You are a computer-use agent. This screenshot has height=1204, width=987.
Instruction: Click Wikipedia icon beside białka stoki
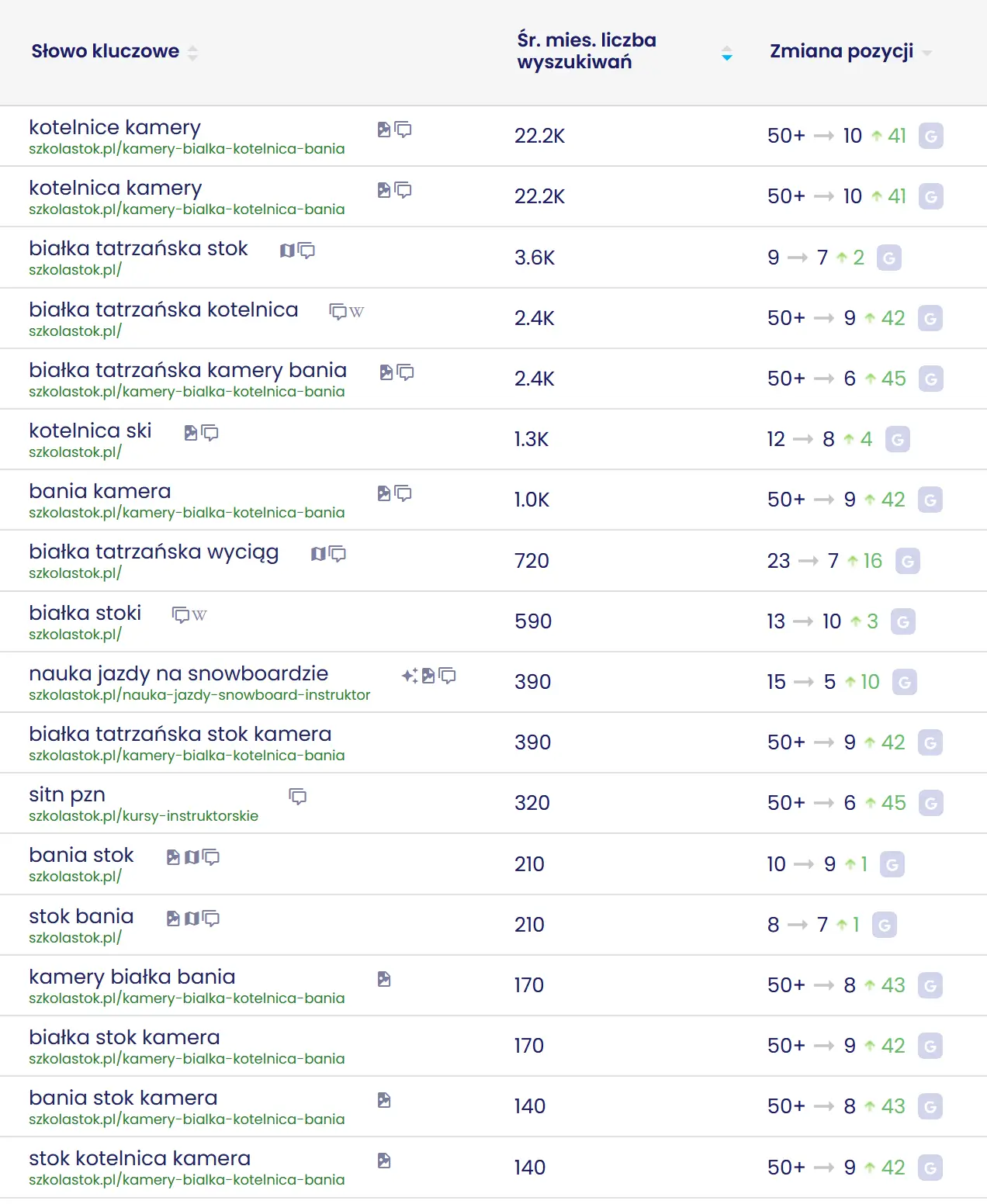coord(199,615)
